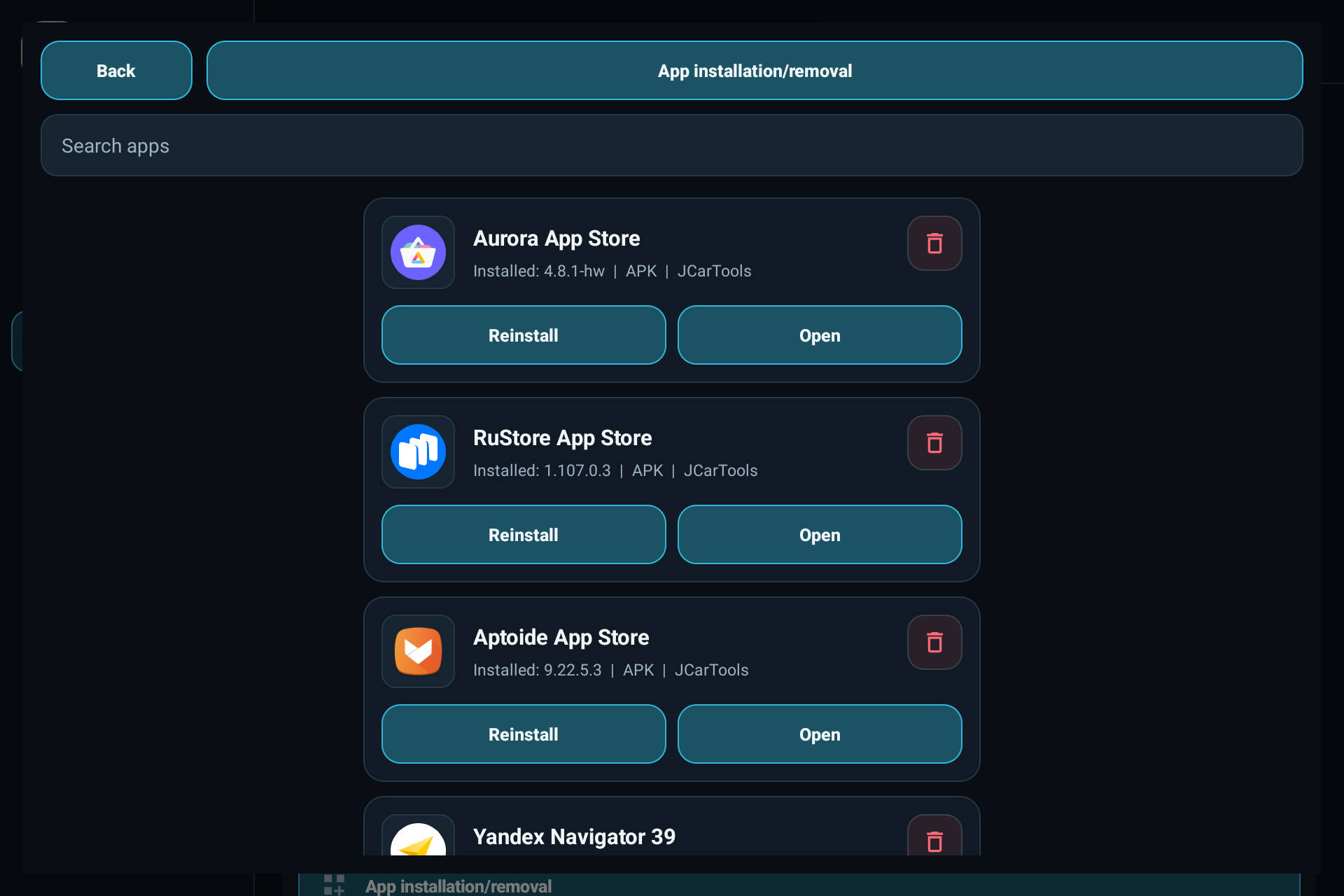
Task: Reinstall RuStore App Store
Action: coord(524,535)
